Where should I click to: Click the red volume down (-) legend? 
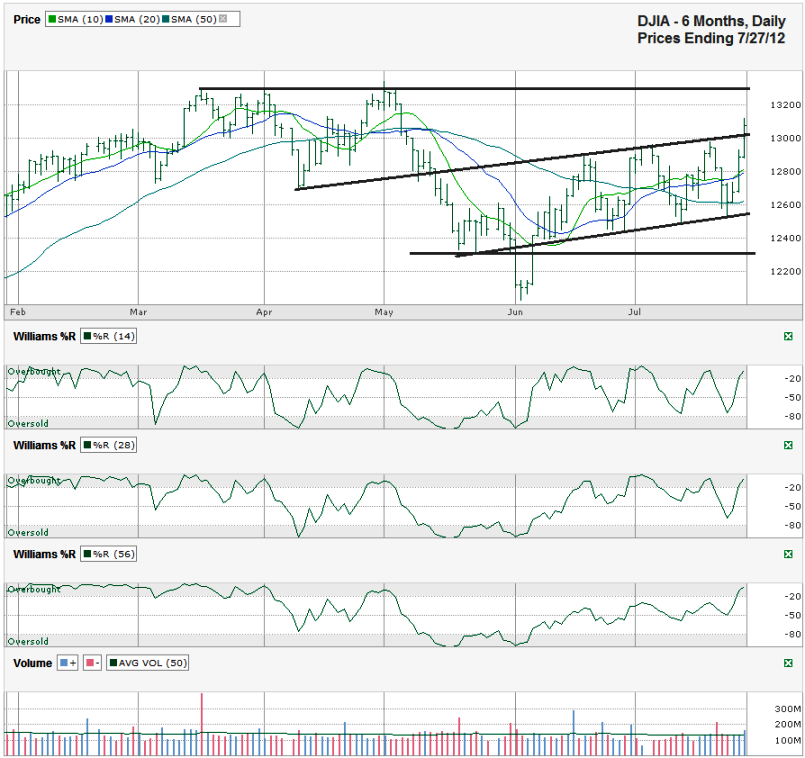(x=92, y=663)
